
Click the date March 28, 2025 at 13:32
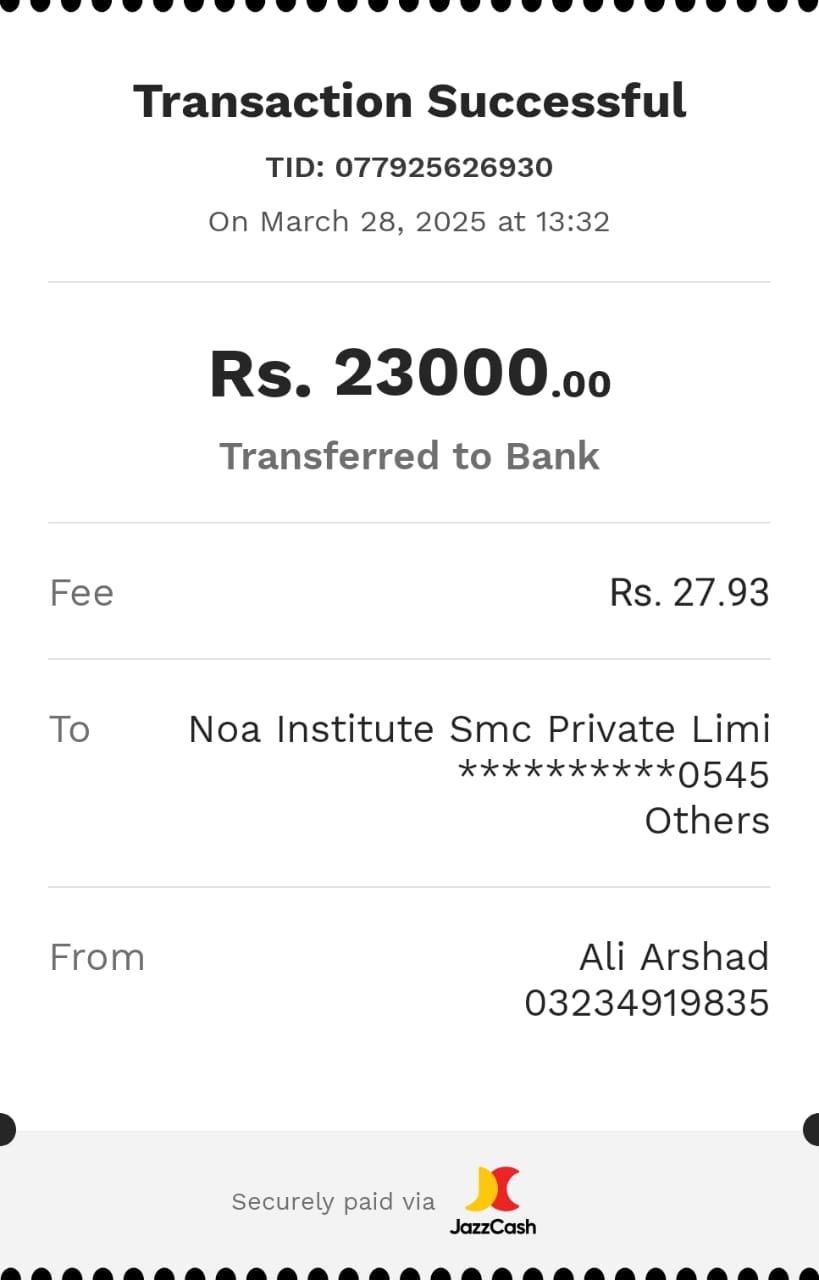coord(409,221)
